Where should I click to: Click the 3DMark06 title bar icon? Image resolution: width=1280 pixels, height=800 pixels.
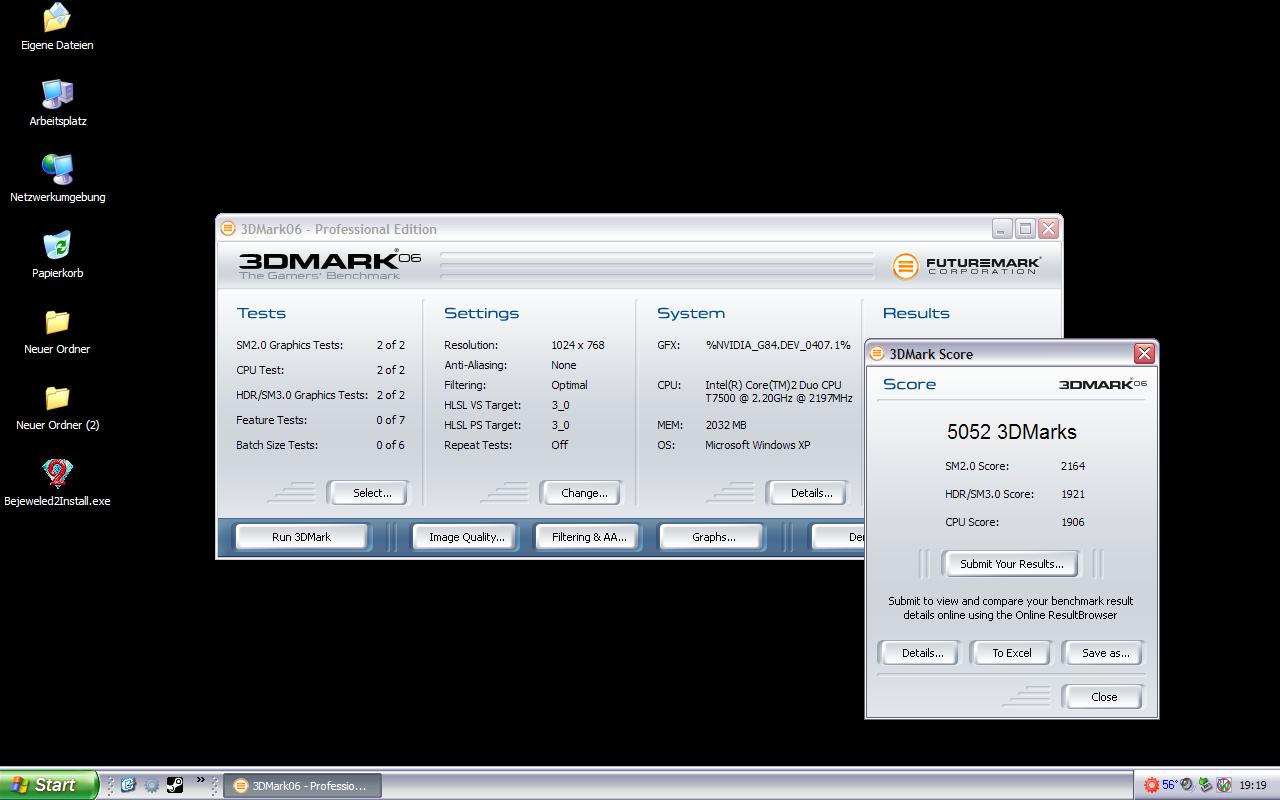click(228, 229)
